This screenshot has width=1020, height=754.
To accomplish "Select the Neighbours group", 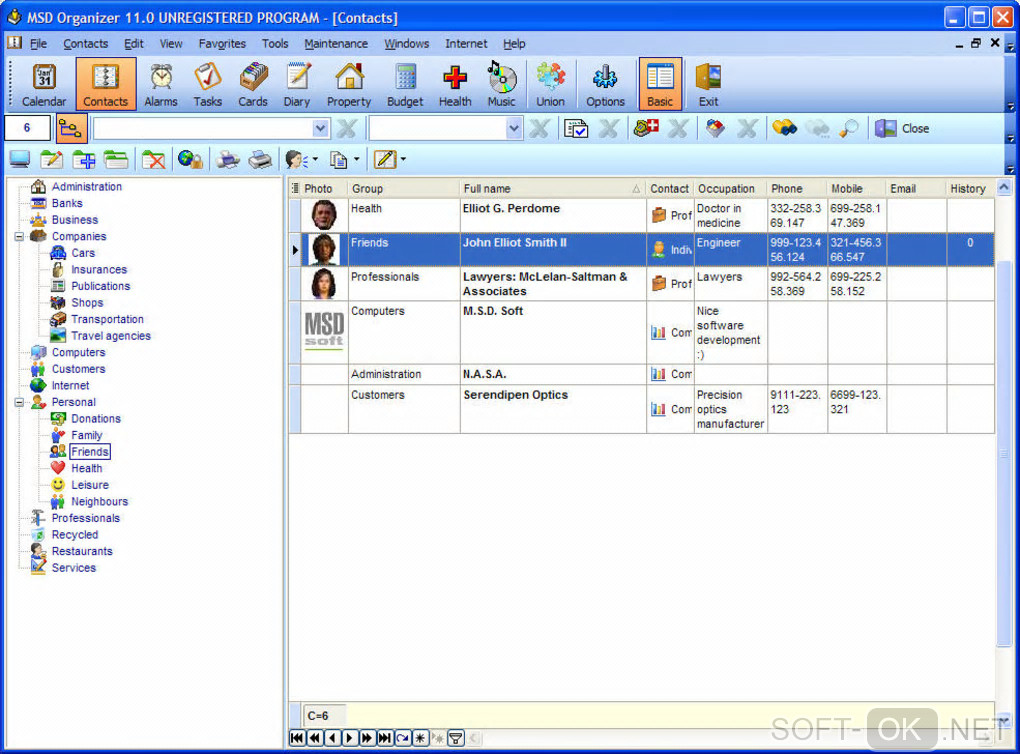I will click(x=100, y=502).
